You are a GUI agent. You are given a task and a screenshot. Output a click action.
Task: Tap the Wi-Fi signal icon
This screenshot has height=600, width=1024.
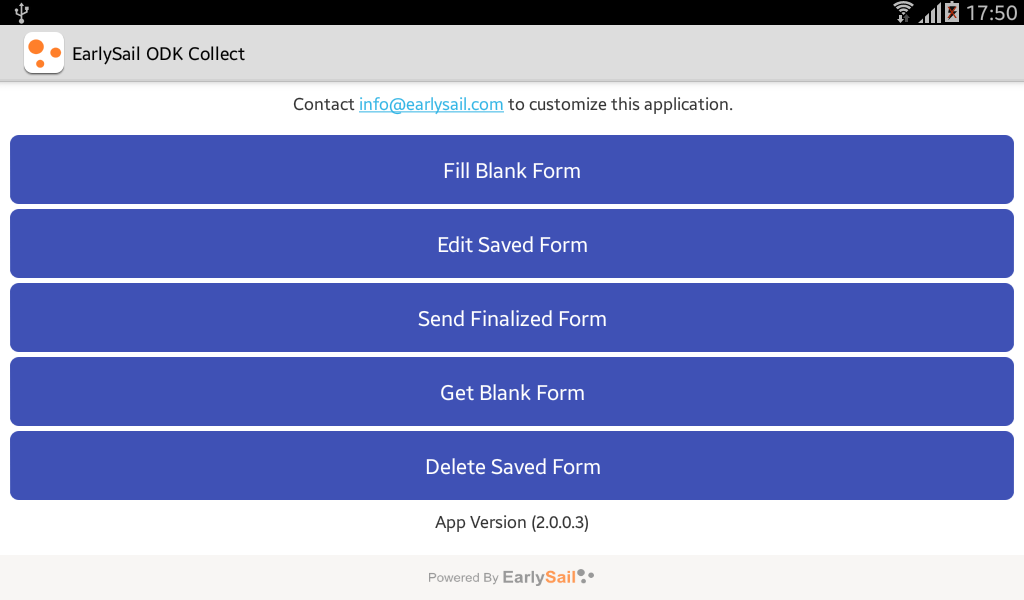pyautogui.click(x=904, y=12)
